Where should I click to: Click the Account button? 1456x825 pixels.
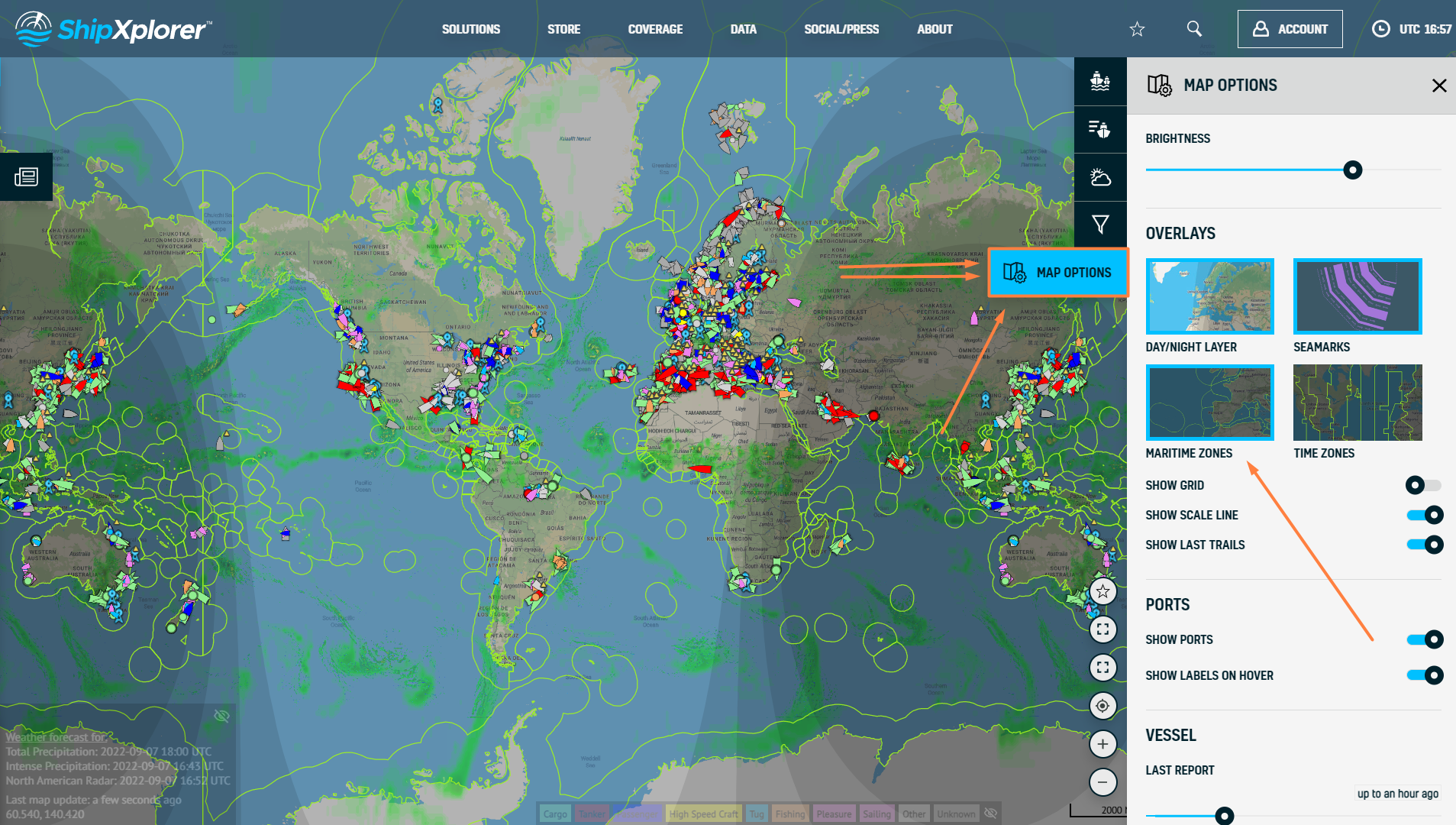click(1290, 29)
